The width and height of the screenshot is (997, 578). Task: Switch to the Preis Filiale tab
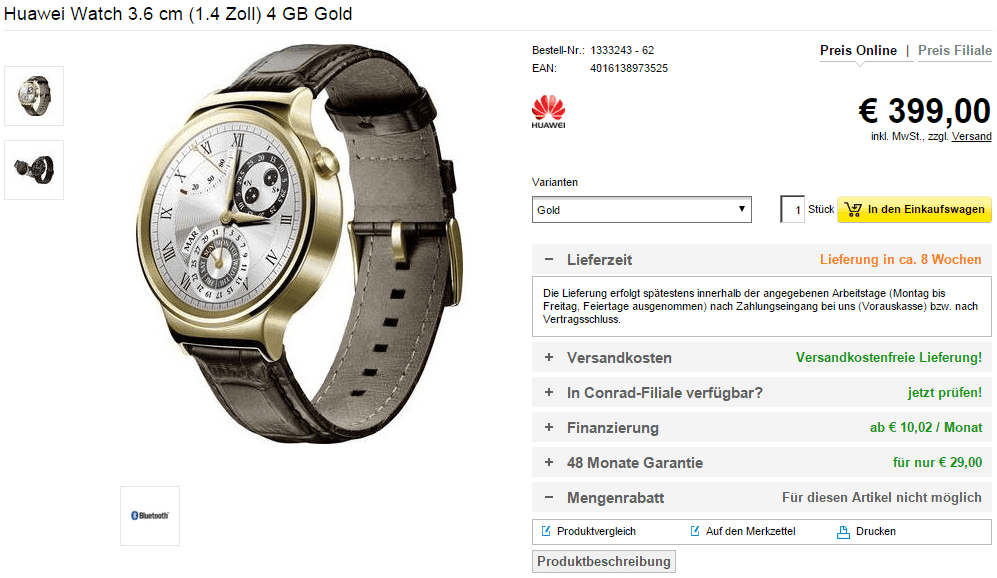954,51
